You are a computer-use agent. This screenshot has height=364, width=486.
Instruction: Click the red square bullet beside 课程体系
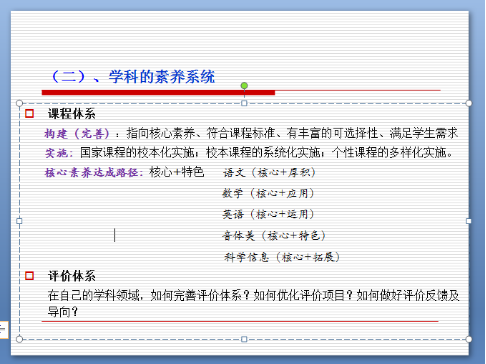(x=29, y=114)
